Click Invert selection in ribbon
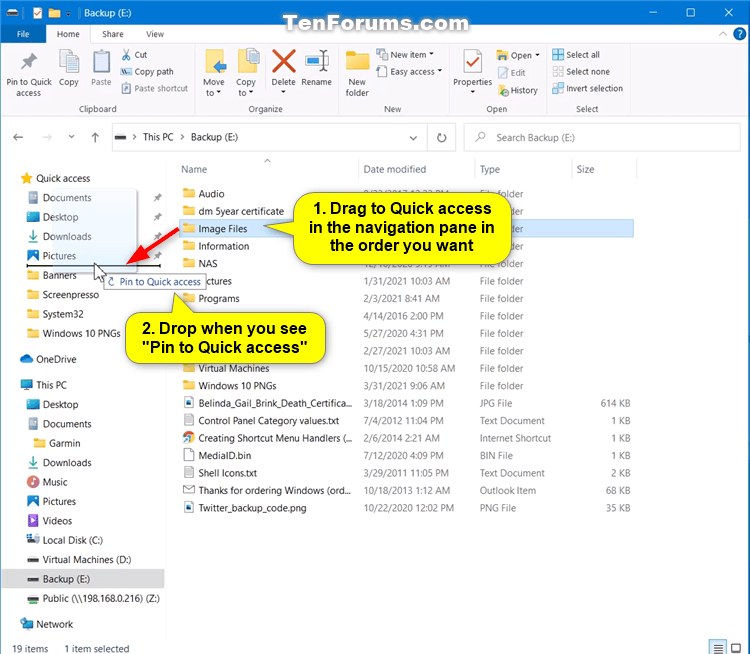 click(x=587, y=88)
